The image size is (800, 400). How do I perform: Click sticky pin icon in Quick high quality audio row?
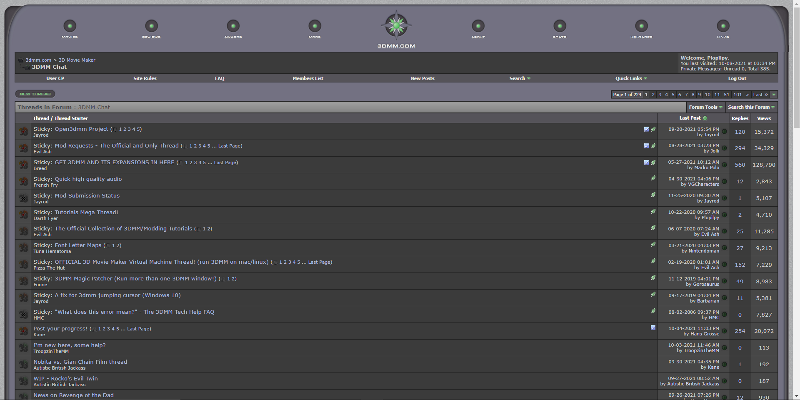point(653,178)
